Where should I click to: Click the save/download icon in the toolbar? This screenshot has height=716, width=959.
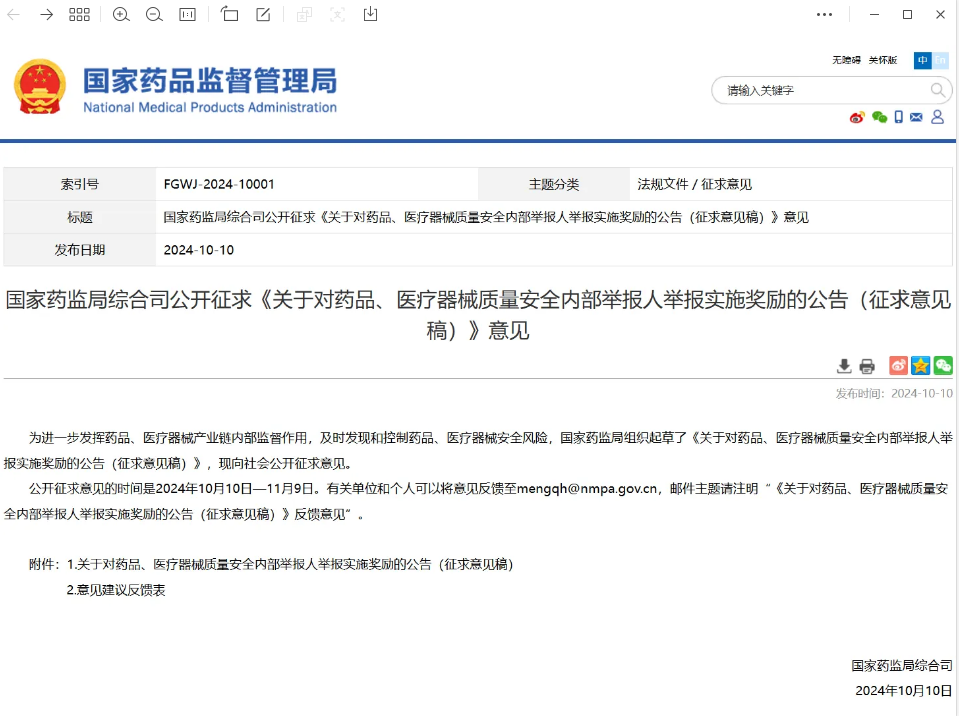point(371,14)
